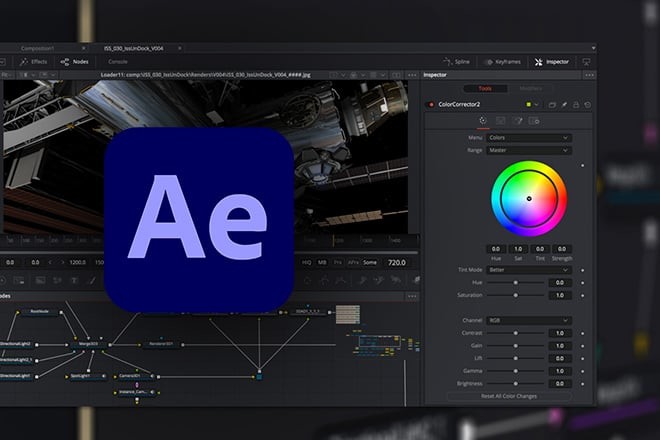Enable the HiQ render toggle
The height and width of the screenshot is (440, 660).
click(305, 262)
